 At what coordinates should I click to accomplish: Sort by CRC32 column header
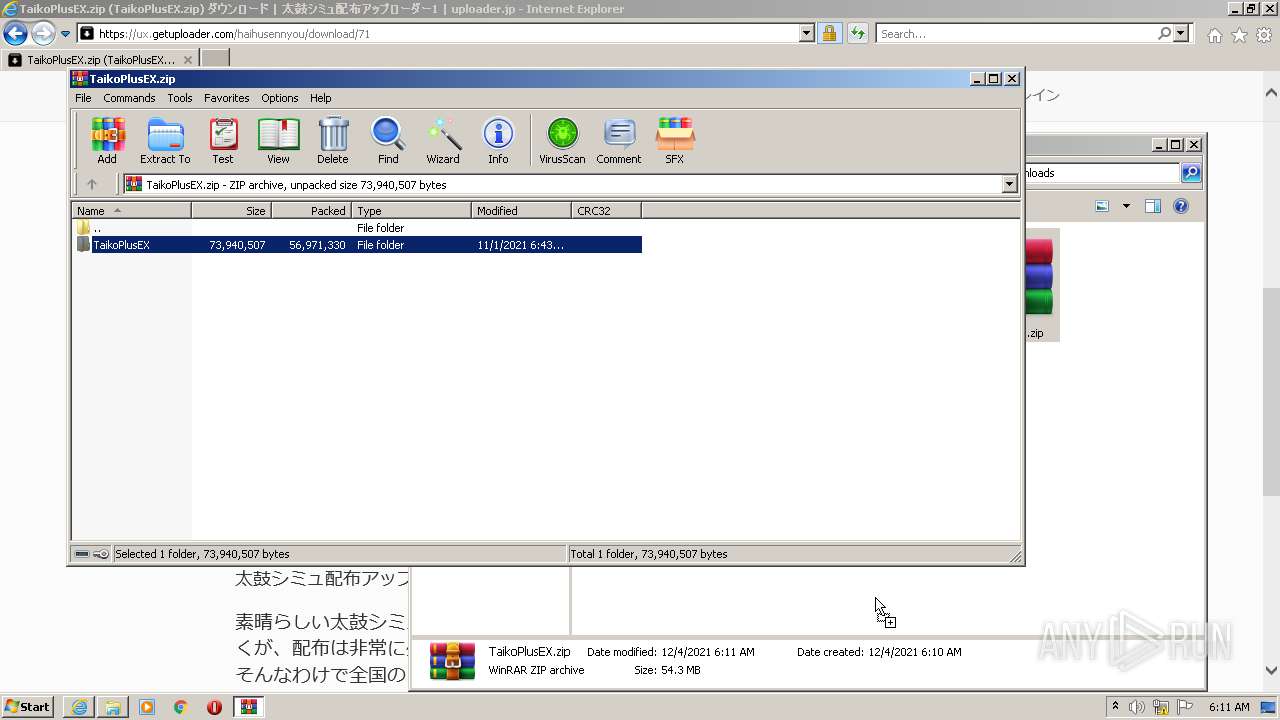tap(607, 211)
